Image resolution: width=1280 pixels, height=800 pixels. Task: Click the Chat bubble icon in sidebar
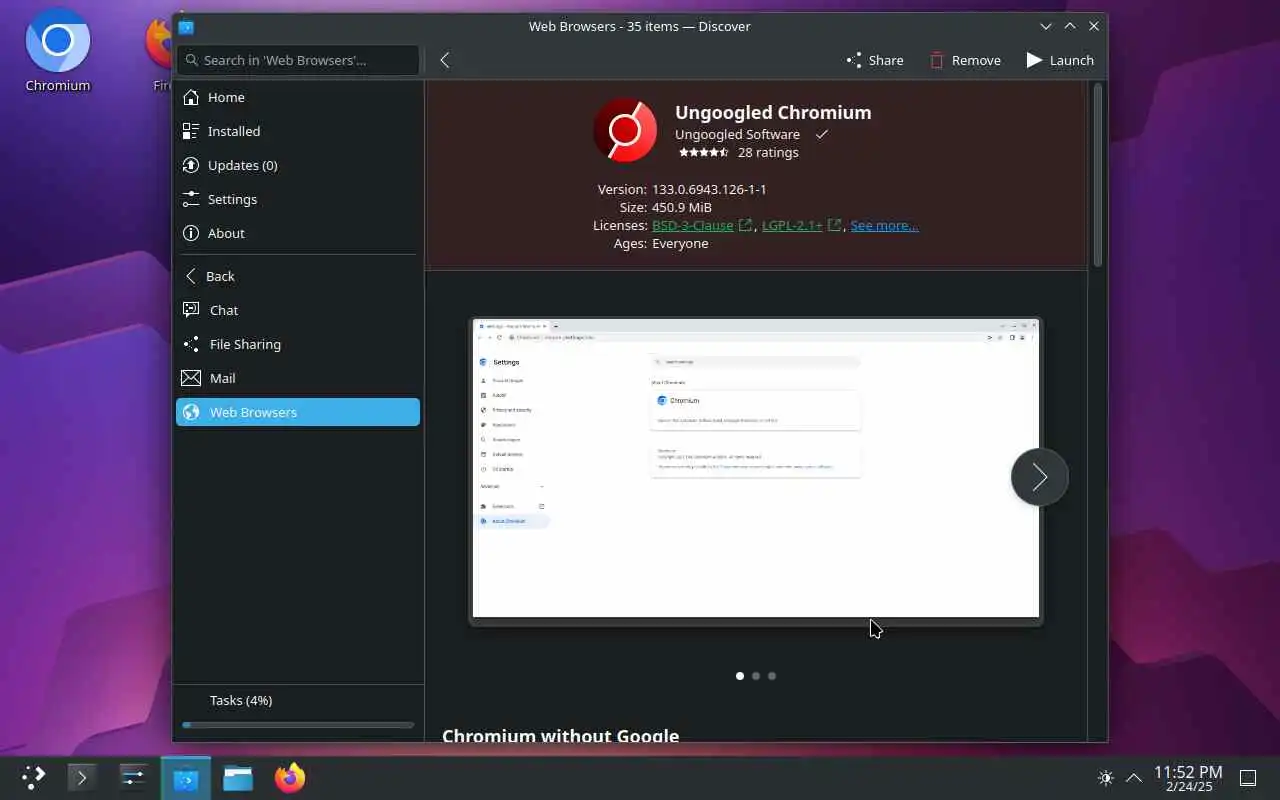point(191,310)
